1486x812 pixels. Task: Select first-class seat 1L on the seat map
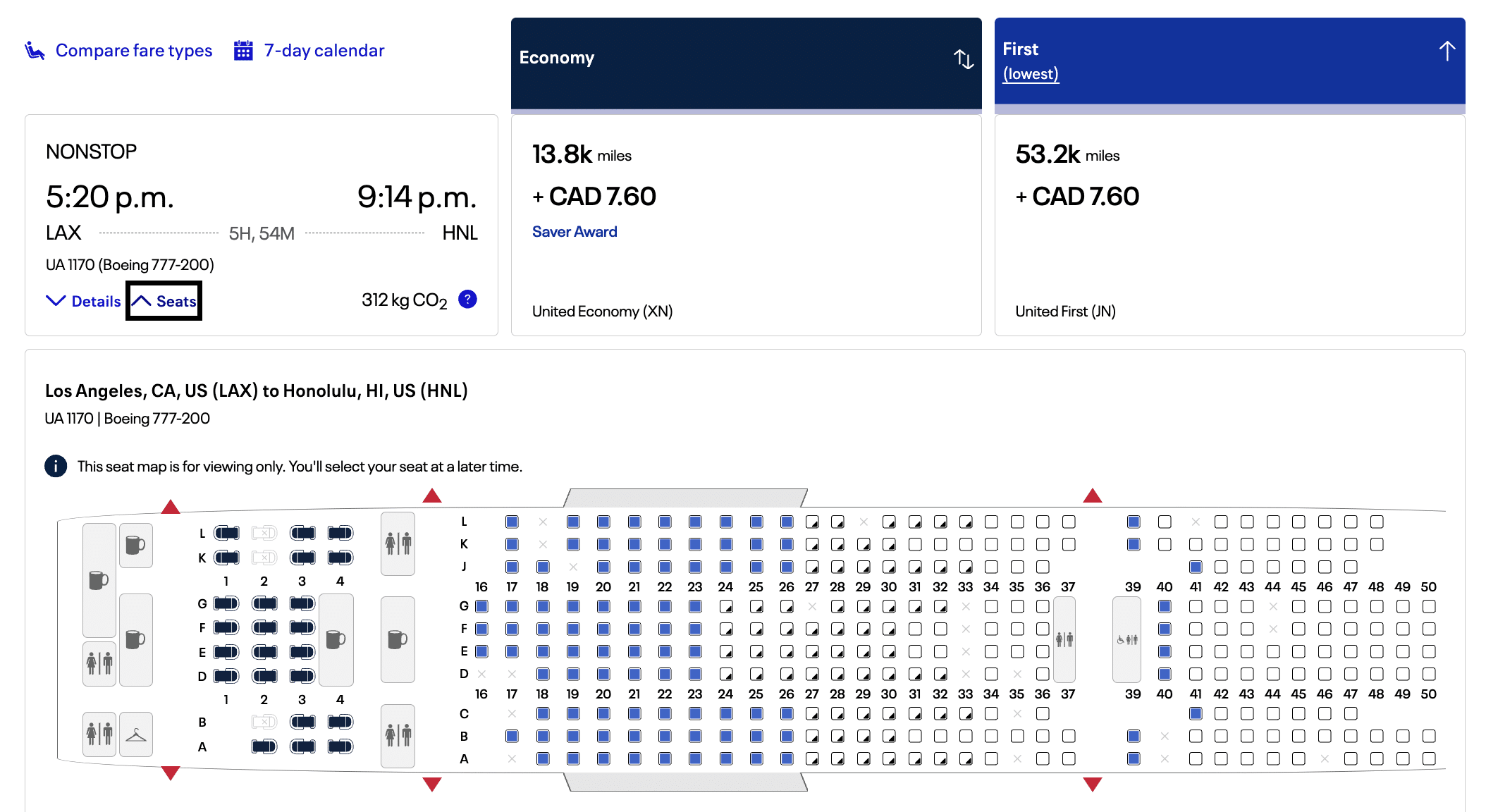tap(226, 533)
